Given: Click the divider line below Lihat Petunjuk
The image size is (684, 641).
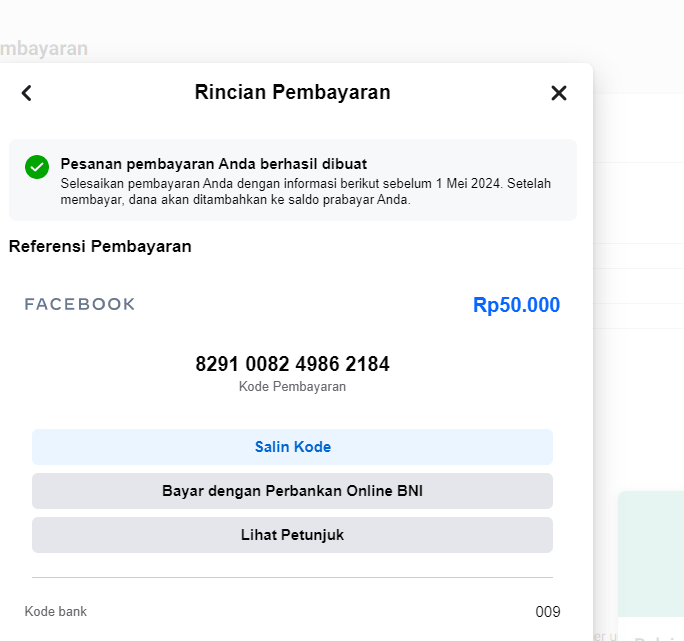Looking at the screenshot, I should tap(292, 577).
